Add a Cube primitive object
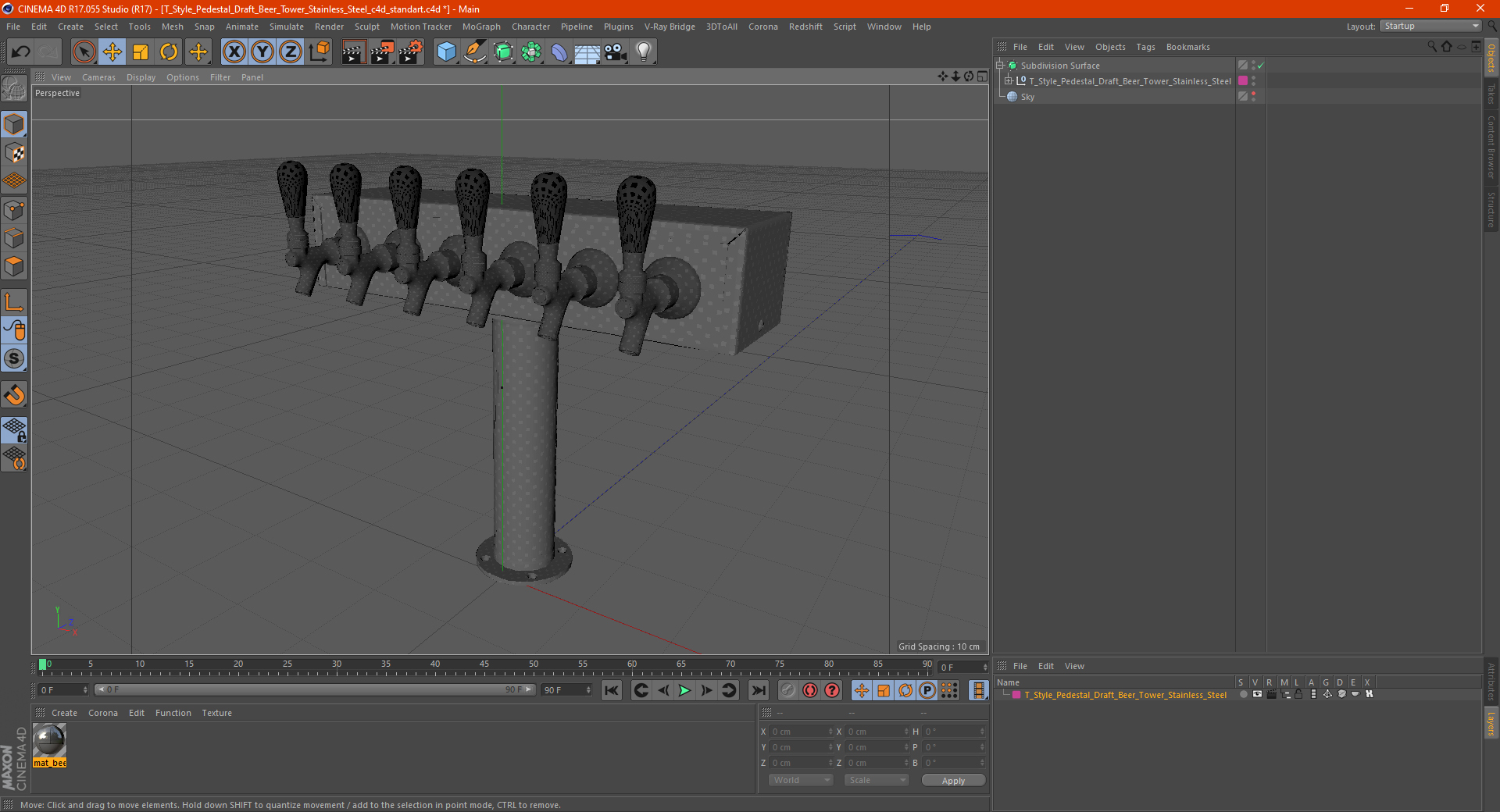This screenshot has height=812, width=1500. tap(446, 52)
